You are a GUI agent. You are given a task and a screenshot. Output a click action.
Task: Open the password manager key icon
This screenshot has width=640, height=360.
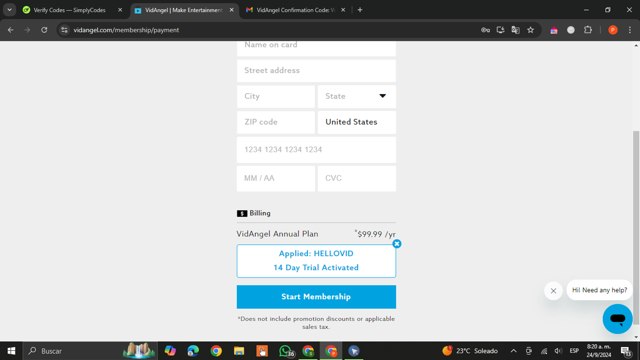coord(485,30)
